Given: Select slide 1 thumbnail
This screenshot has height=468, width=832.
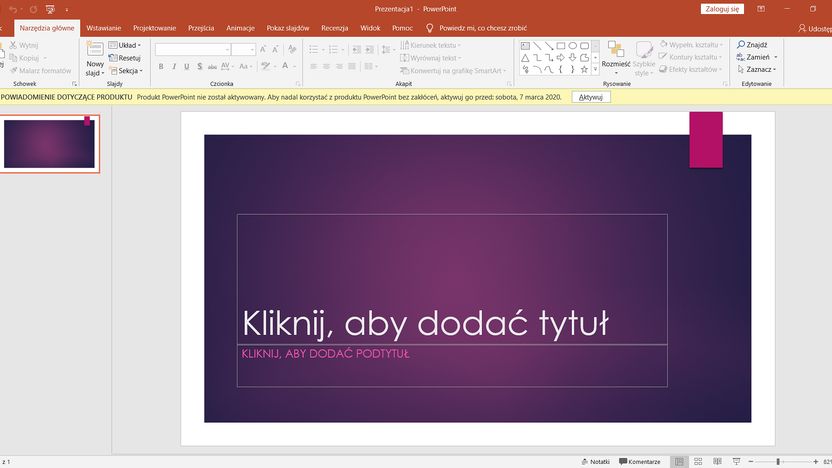Looking at the screenshot, I should [49, 144].
